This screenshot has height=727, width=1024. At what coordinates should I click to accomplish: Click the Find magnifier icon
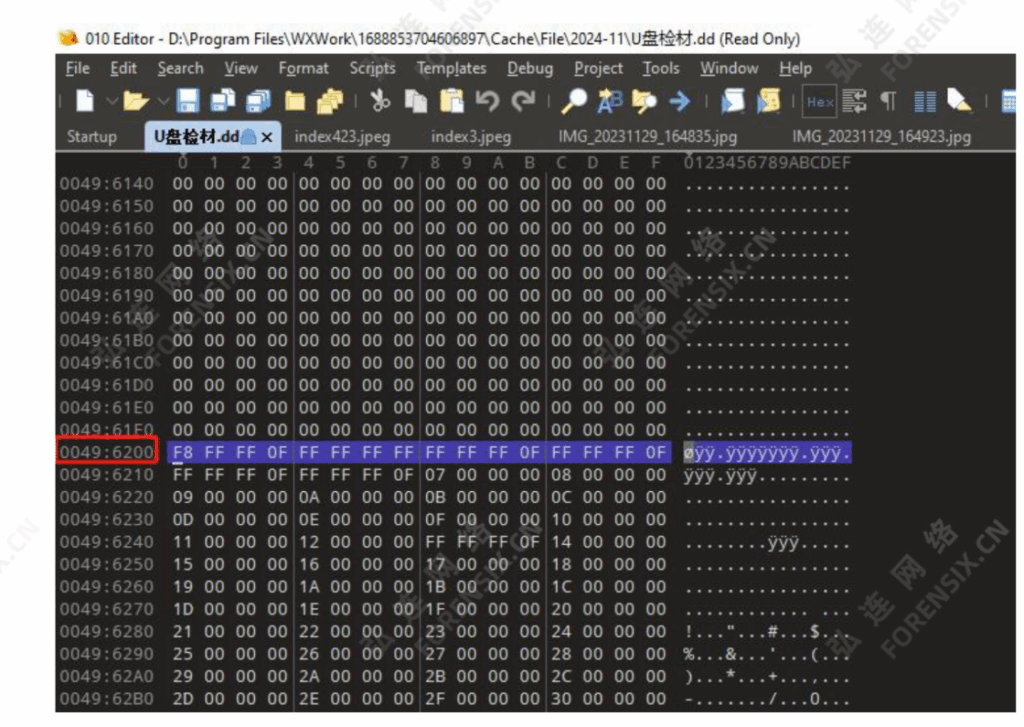pyautogui.click(x=574, y=101)
